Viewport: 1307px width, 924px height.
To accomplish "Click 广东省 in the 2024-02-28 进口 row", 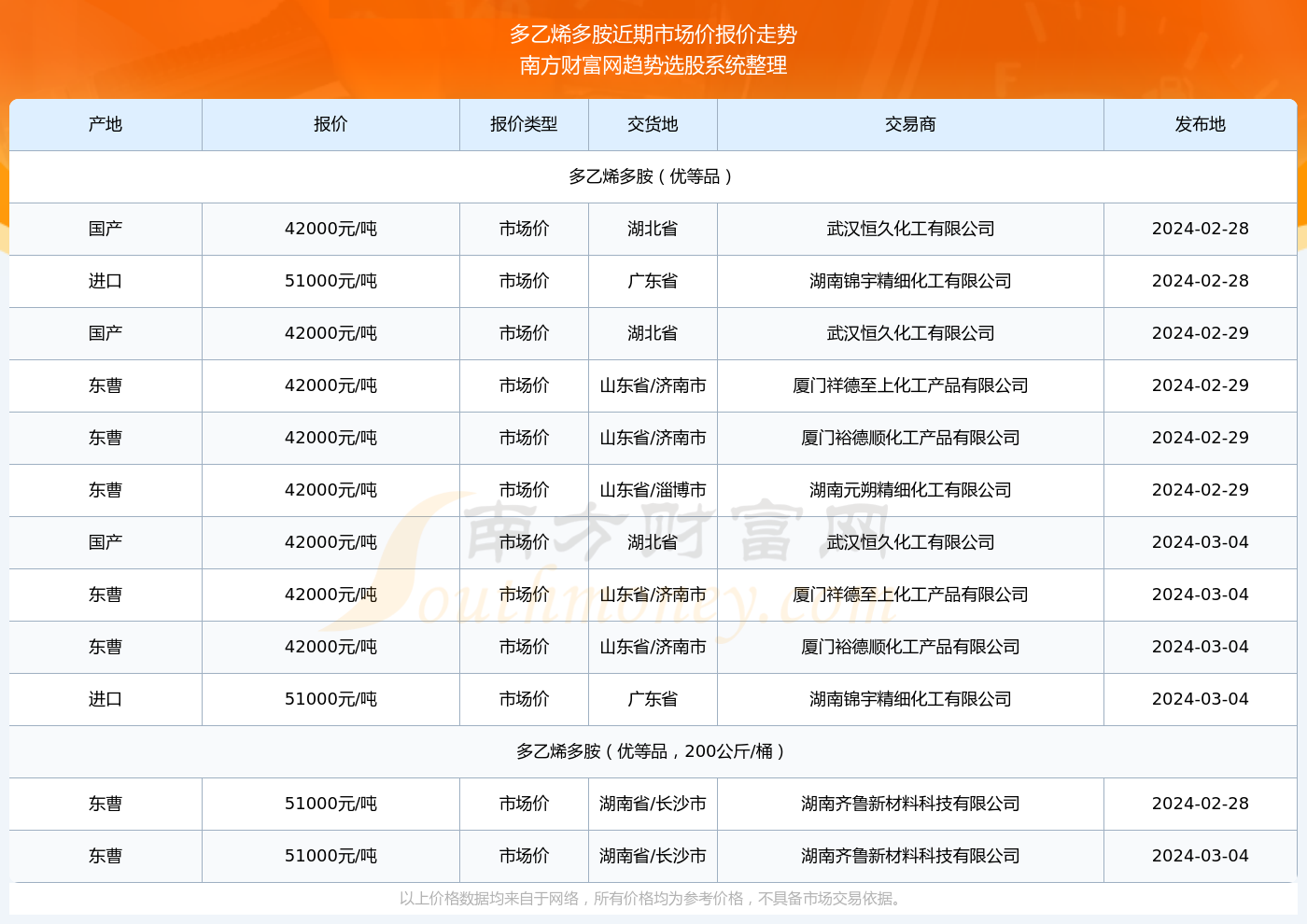I will click(x=653, y=281).
